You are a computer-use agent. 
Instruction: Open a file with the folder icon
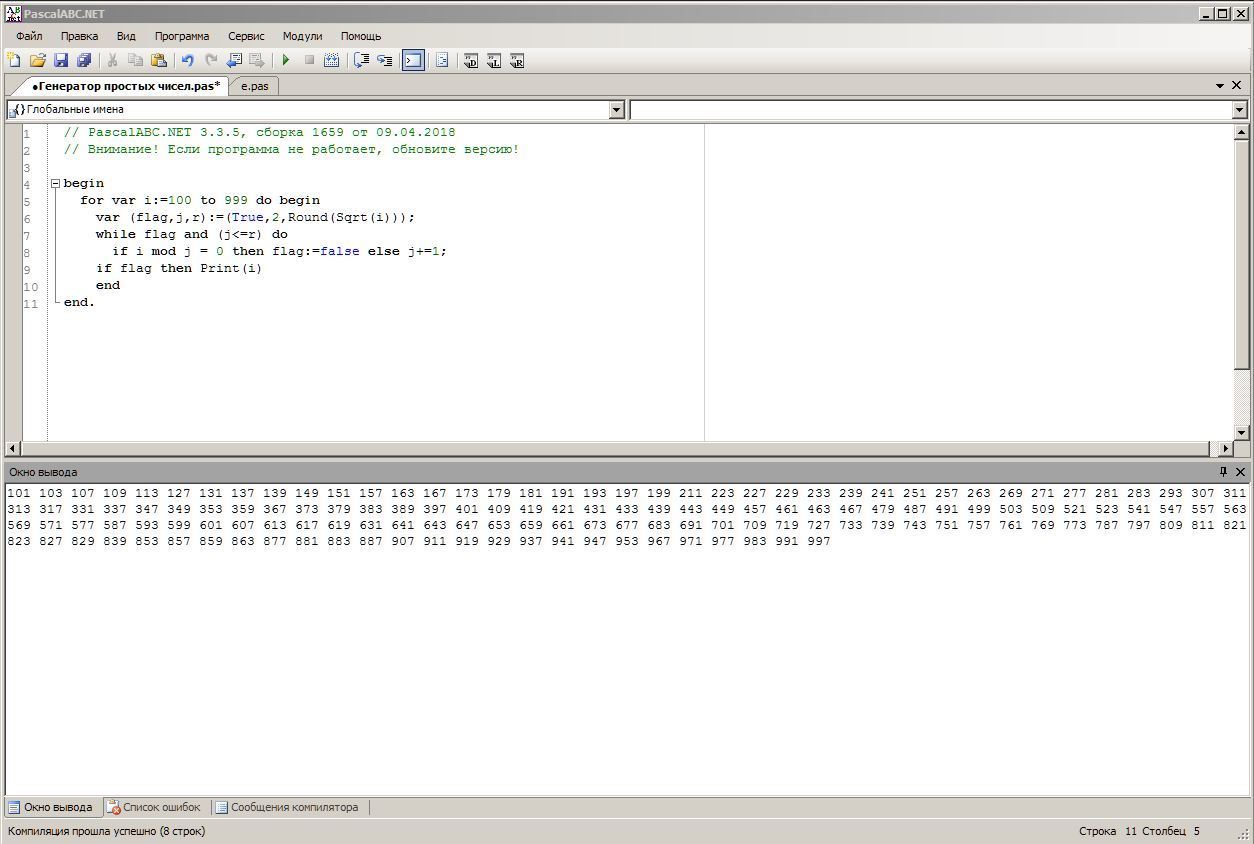[38, 61]
